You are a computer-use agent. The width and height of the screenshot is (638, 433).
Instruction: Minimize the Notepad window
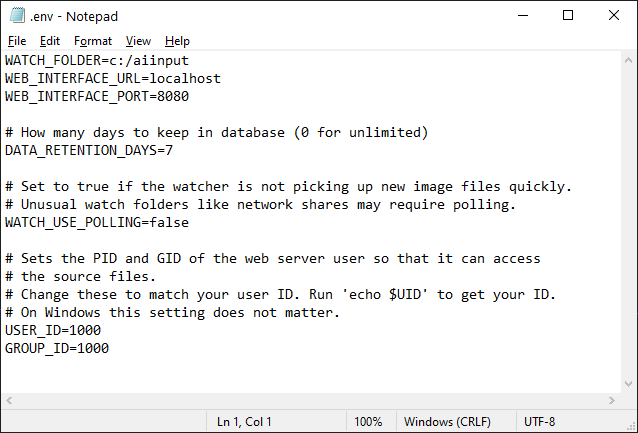coord(523,15)
